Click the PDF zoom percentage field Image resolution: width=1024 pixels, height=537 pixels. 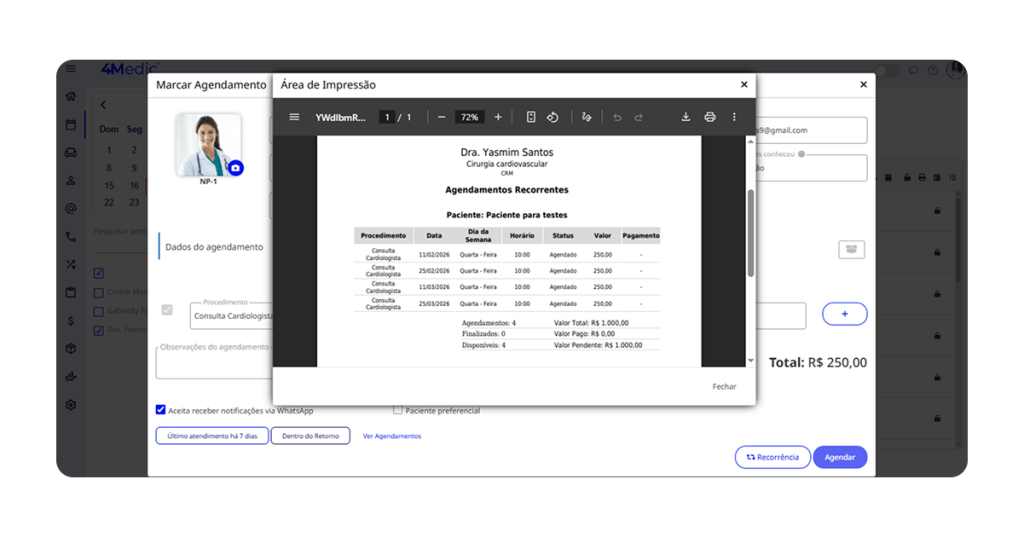tap(469, 117)
